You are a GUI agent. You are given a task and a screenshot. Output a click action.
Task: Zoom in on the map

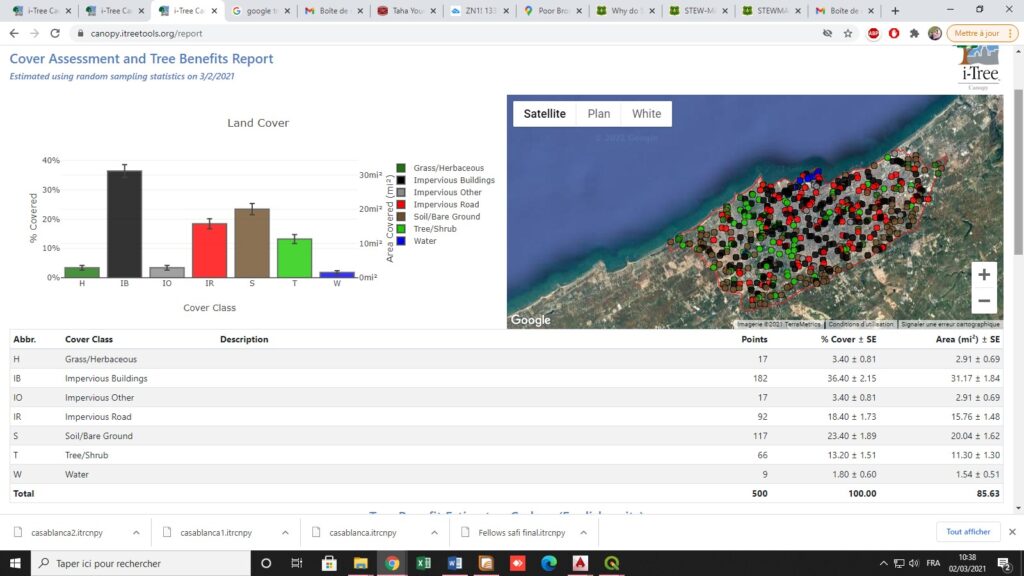point(984,274)
